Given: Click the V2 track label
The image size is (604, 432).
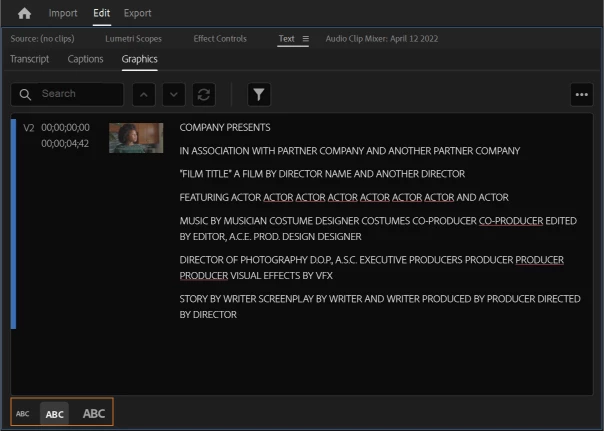Looking at the screenshot, I should [x=29, y=128].
